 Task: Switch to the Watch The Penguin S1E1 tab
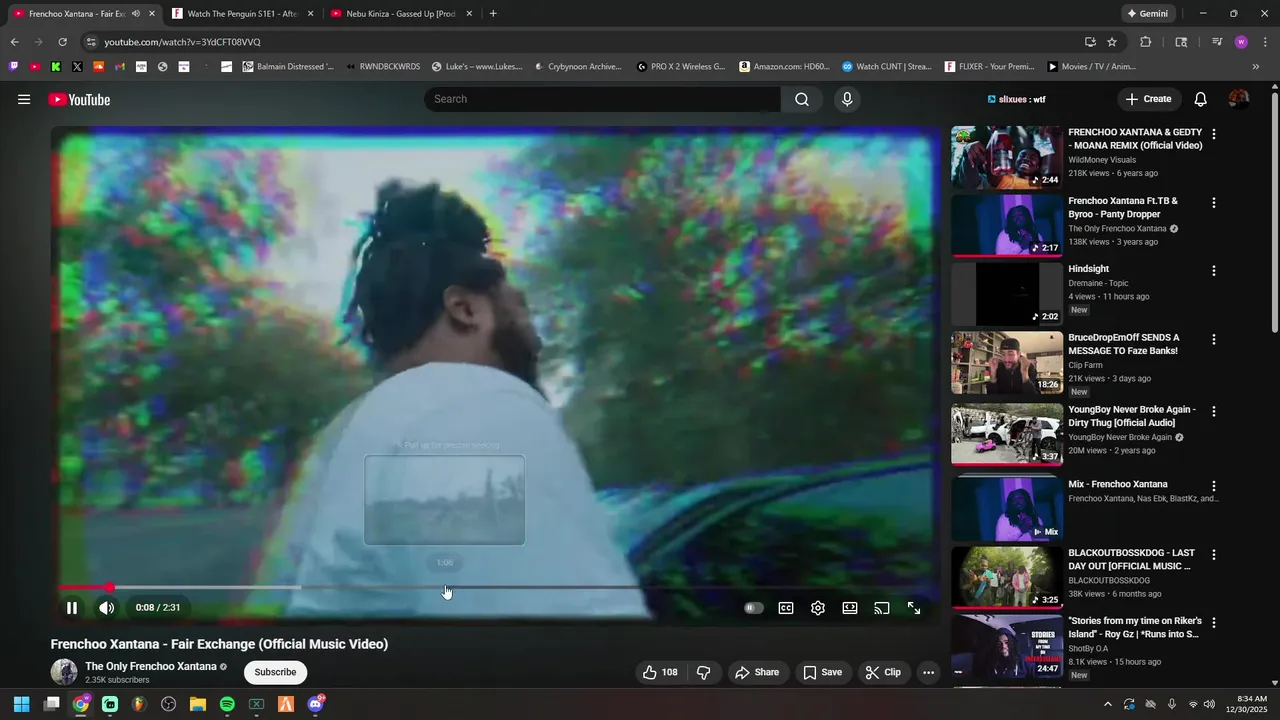pyautogui.click(x=241, y=14)
